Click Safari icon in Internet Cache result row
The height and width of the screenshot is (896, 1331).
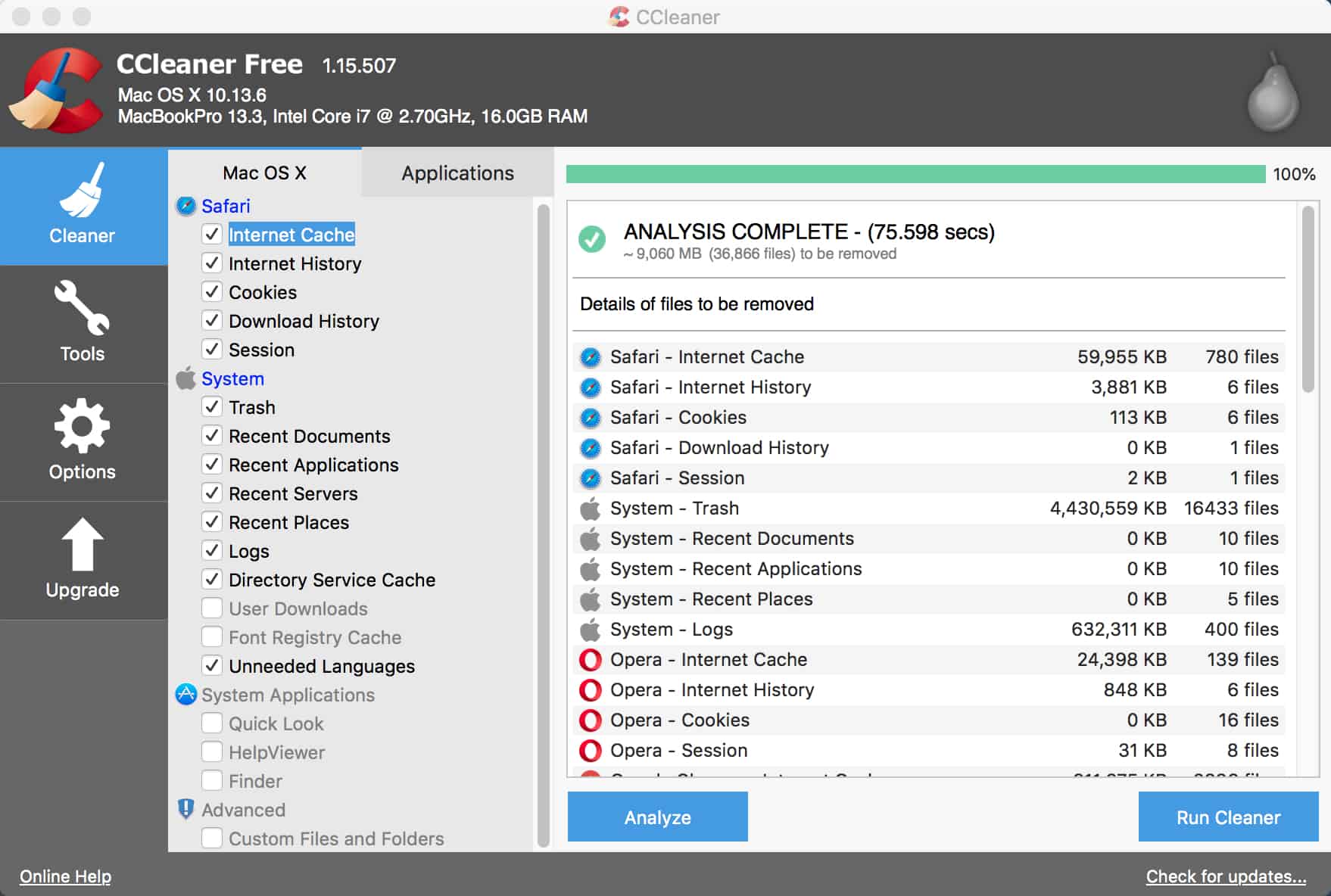[x=591, y=357]
